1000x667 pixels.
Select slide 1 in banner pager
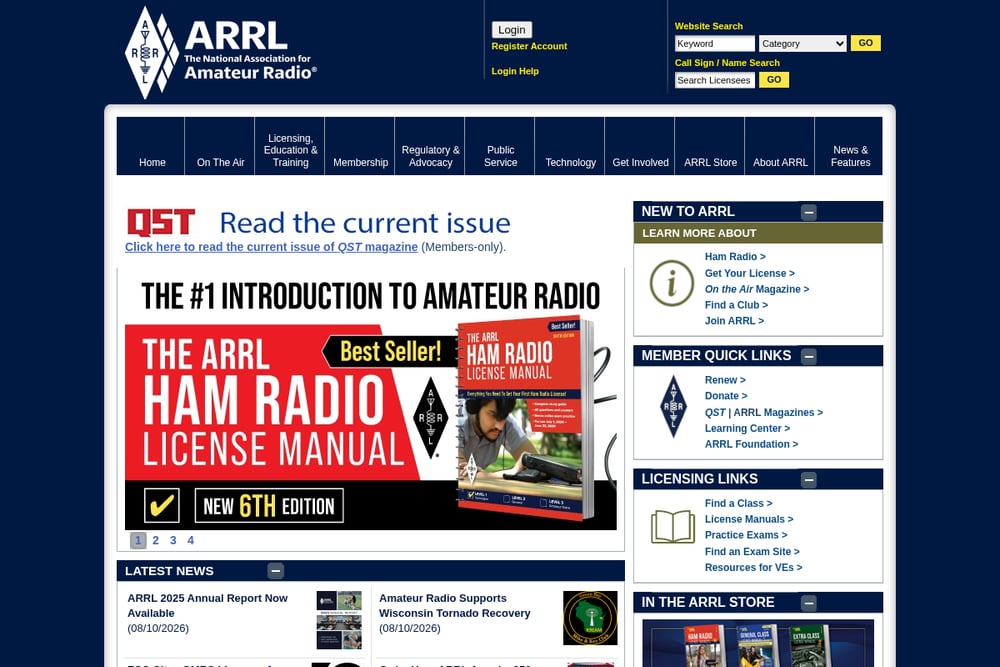138,540
